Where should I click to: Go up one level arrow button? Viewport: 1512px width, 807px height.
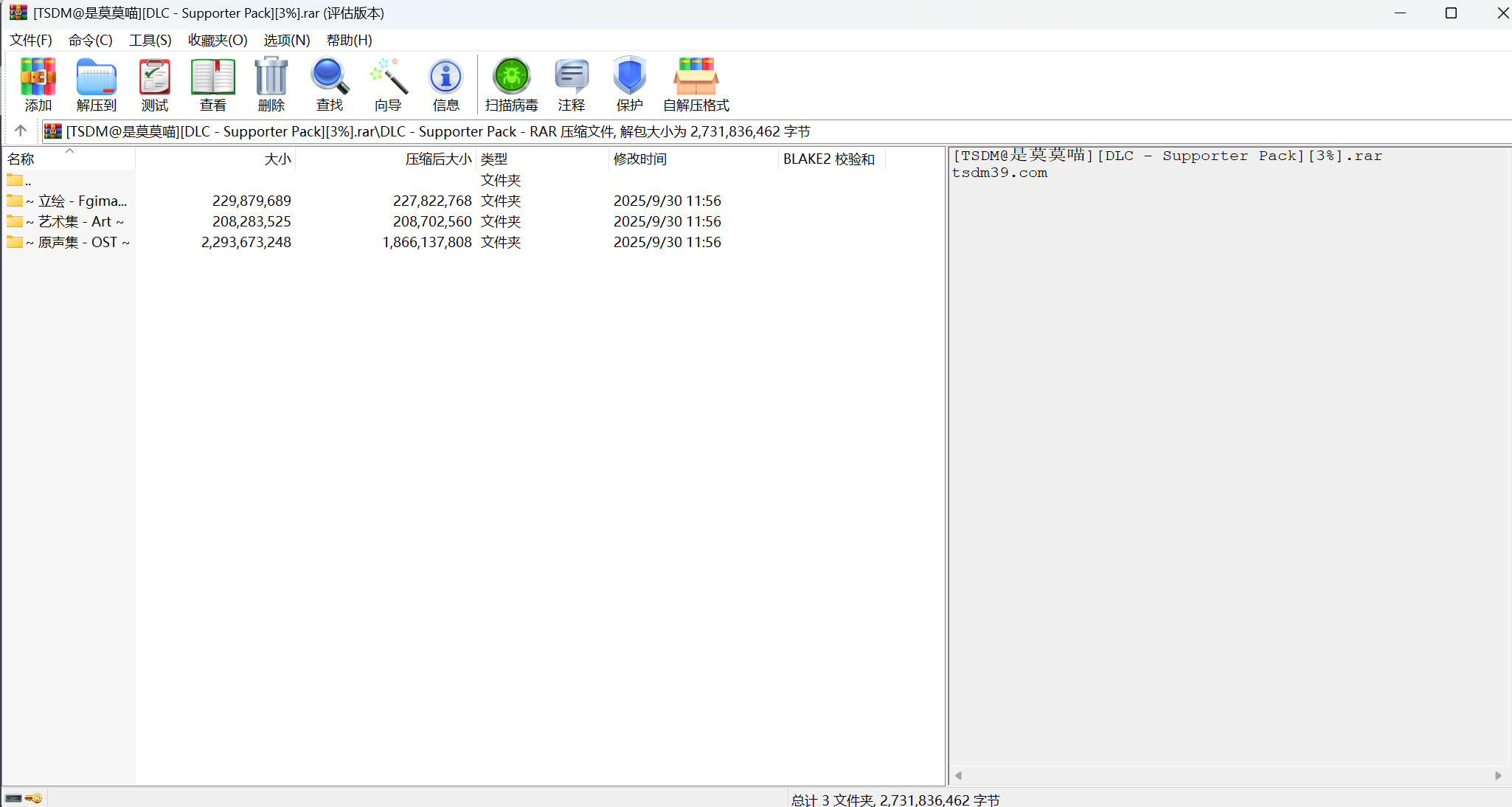coord(21,131)
